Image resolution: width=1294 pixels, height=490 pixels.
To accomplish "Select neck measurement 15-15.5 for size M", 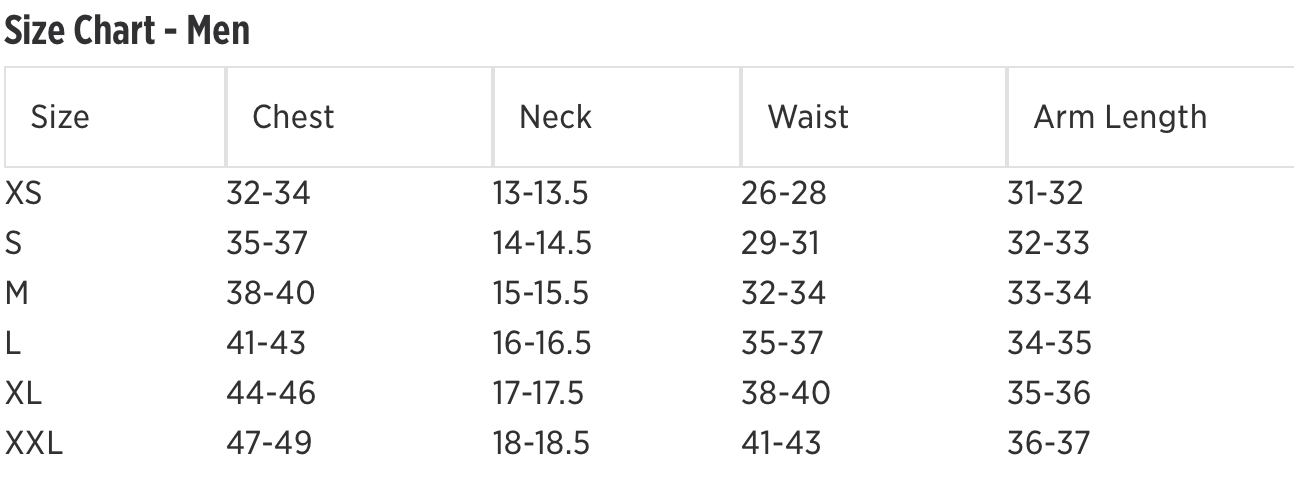I will 542,293.
